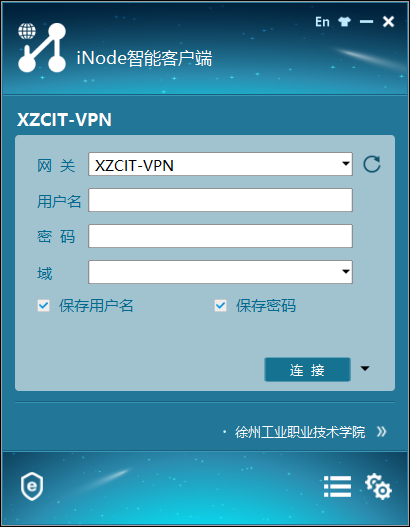The width and height of the screenshot is (410, 527).
Task: Refresh the gateway list with the circular arrow
Action: [x=372, y=164]
